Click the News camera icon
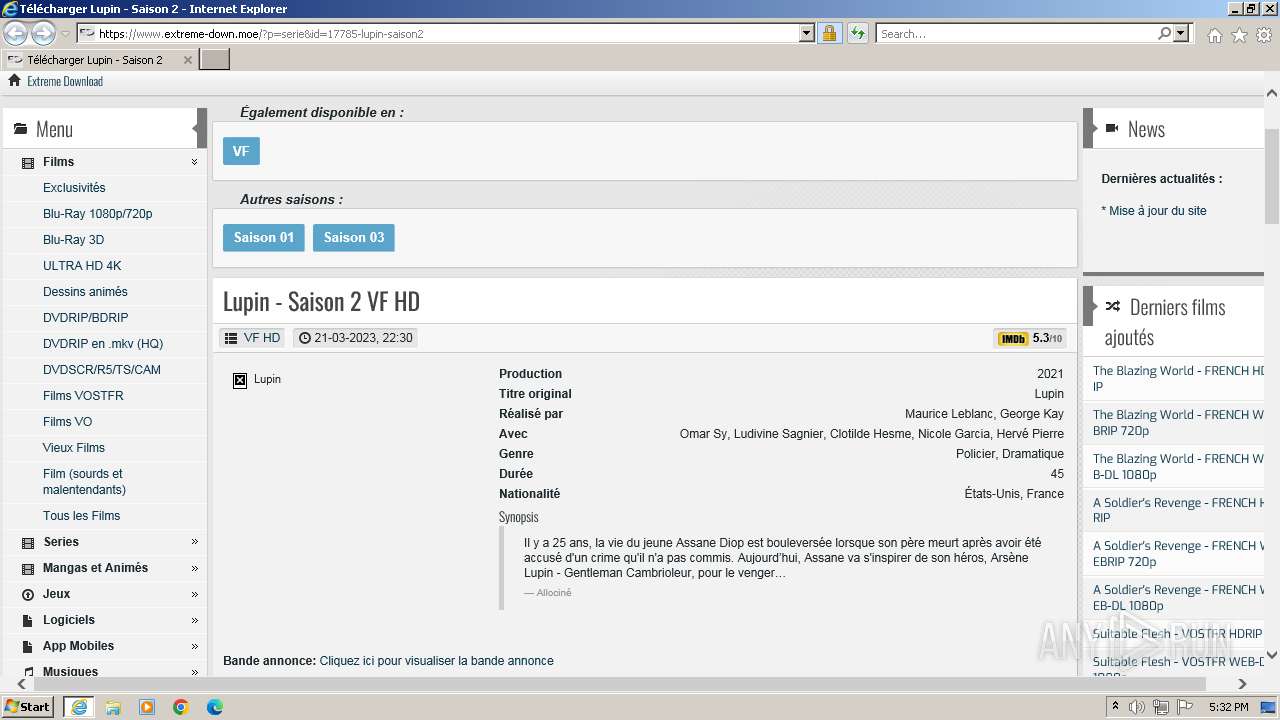The image size is (1280, 720). (x=1112, y=128)
